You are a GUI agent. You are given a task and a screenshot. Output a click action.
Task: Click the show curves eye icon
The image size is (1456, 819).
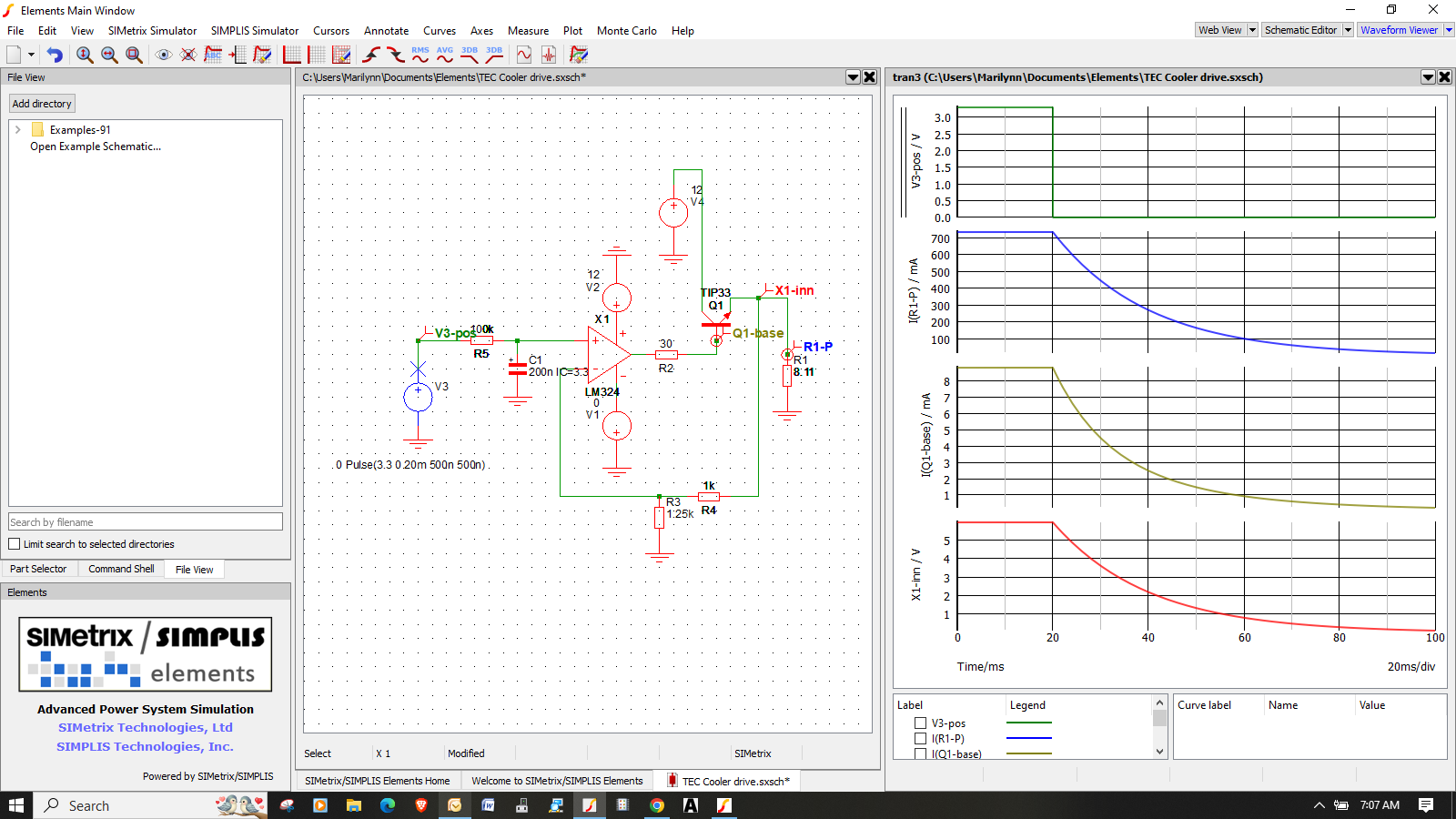pyautogui.click(x=164, y=55)
